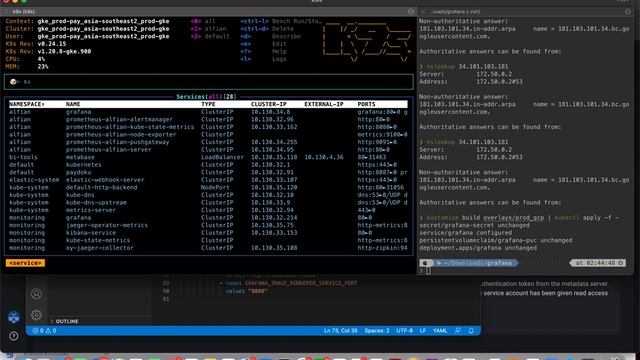Click the EXTERNAL-IP column header
640x360 pixels.
(324, 104)
